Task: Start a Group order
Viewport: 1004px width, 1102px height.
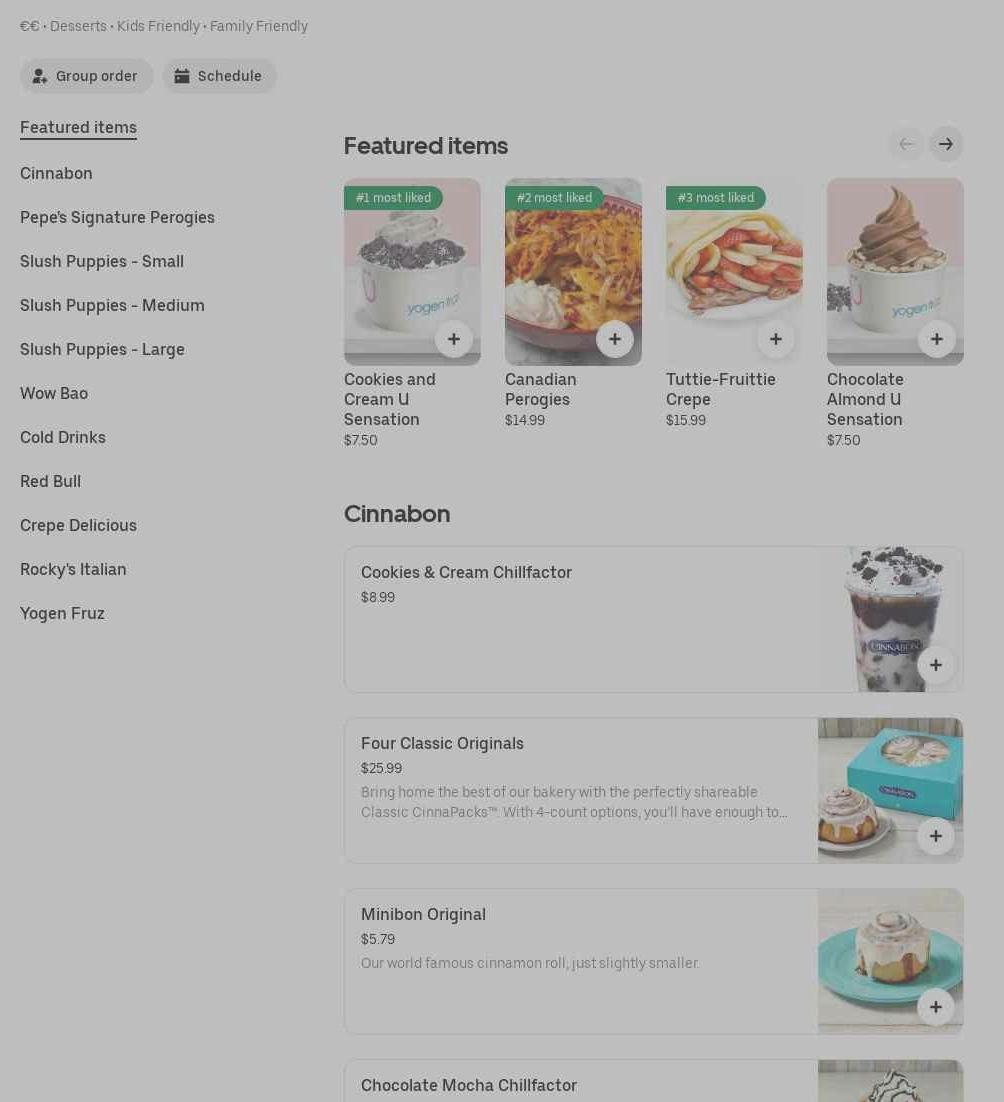Action: tap(86, 76)
